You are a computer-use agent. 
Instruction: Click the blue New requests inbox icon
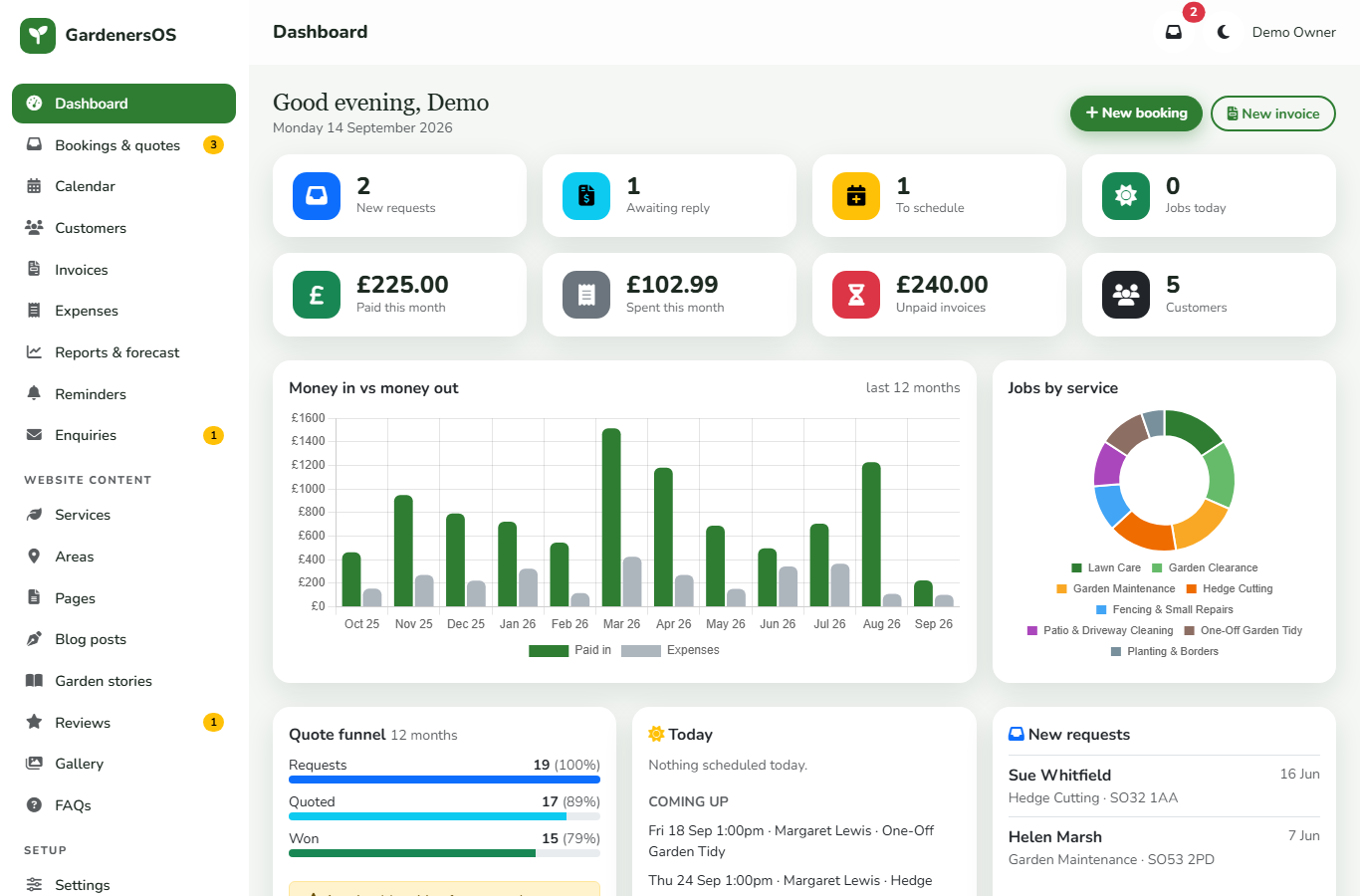click(x=317, y=195)
